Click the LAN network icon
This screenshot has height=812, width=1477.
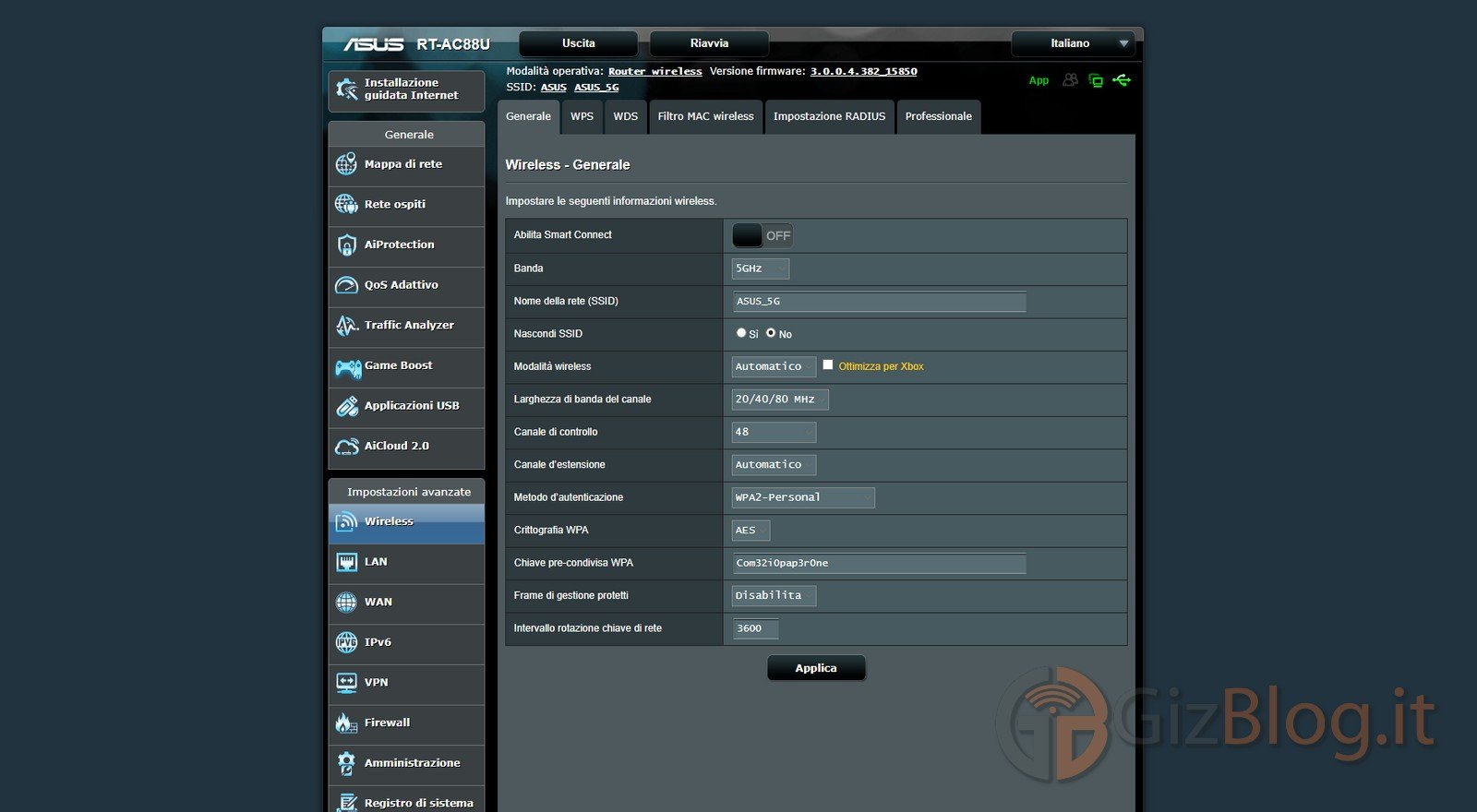click(x=346, y=562)
